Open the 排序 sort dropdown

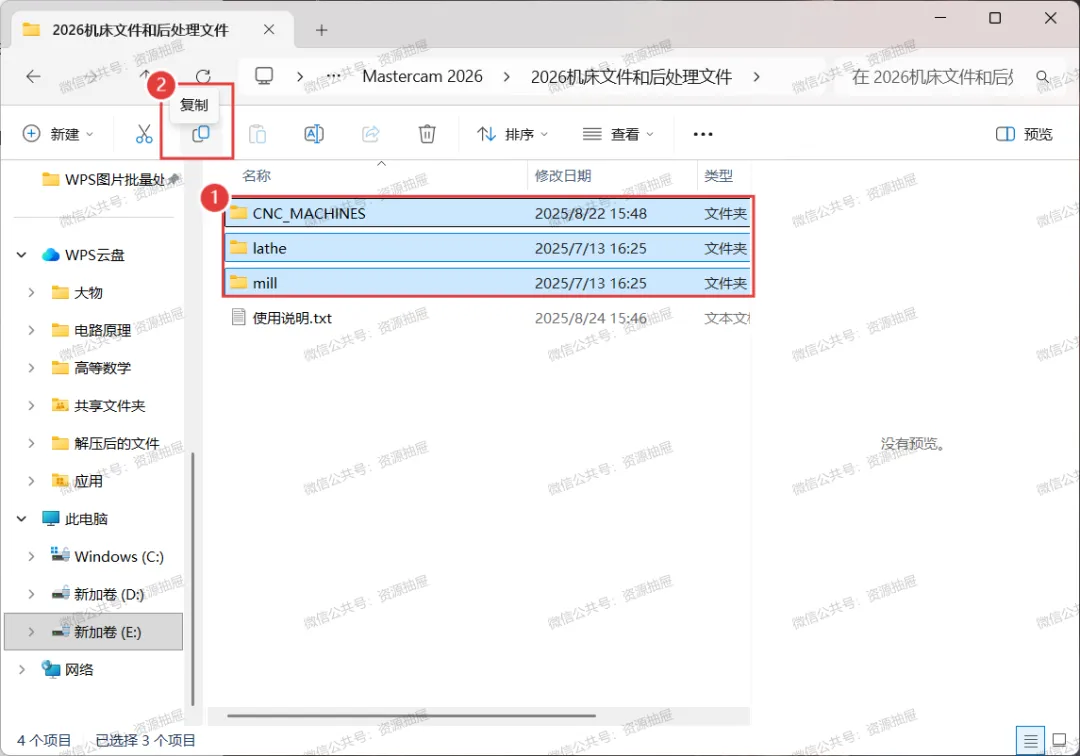[512, 134]
